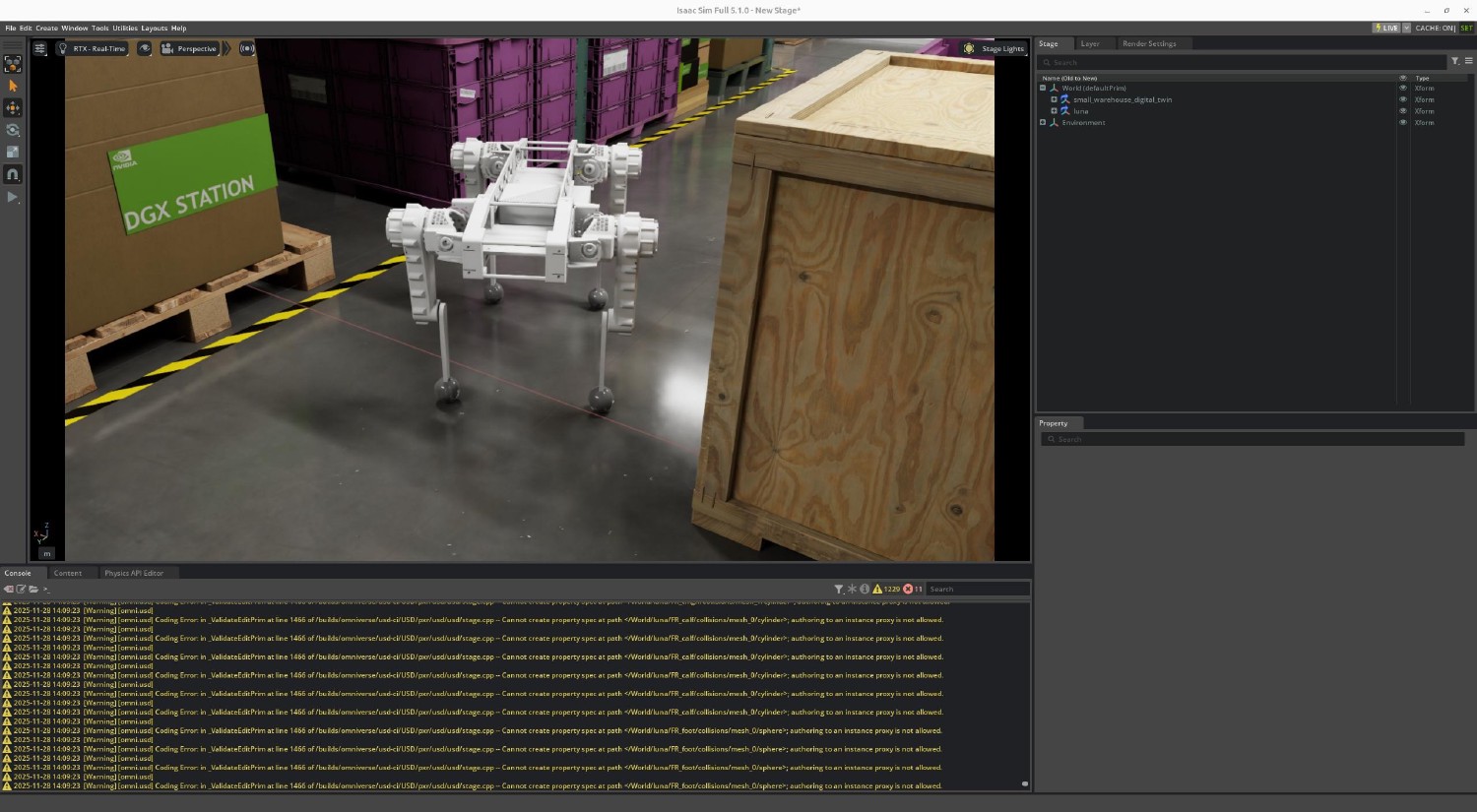Click the LIVE sync button
The image size is (1477, 812).
1386,28
